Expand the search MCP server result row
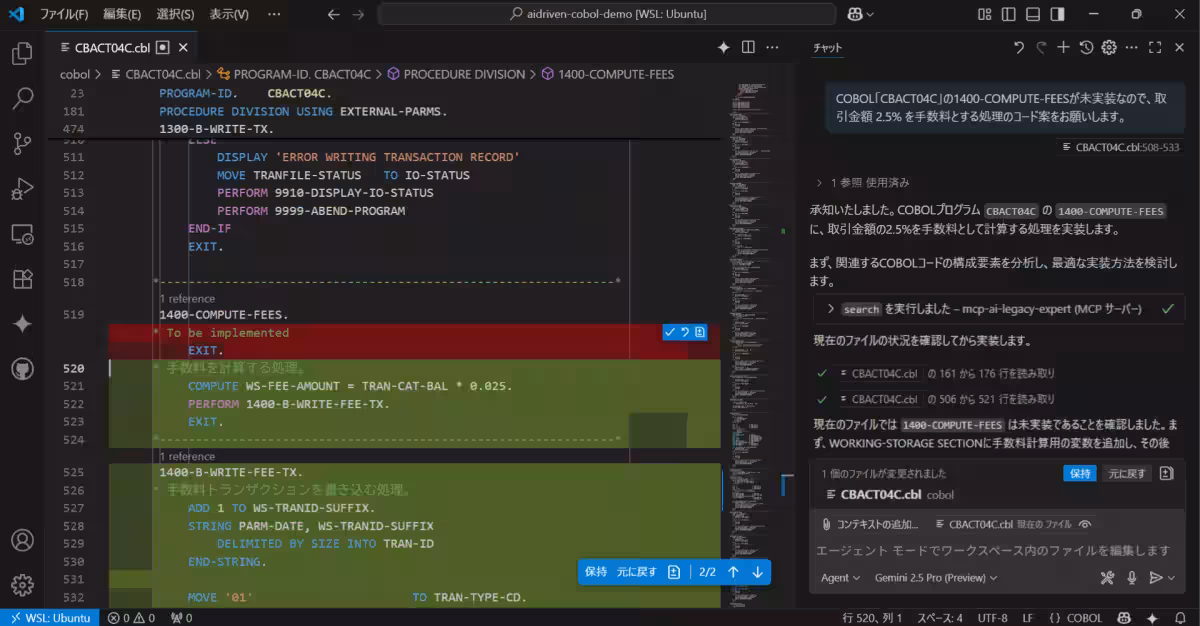Viewport: 1200px width, 626px height. (831, 309)
